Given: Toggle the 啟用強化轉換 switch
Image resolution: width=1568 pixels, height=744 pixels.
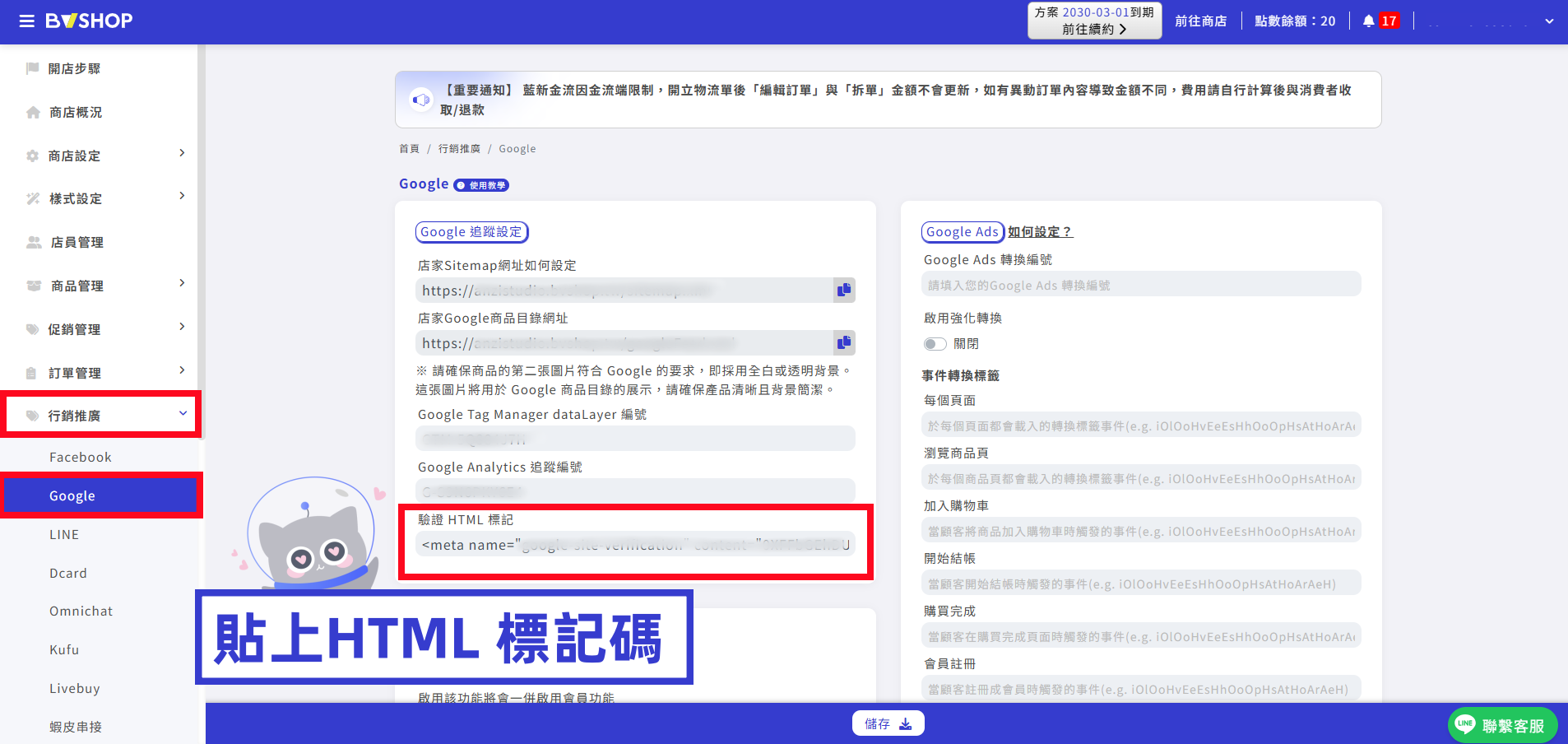Looking at the screenshot, I should [935, 344].
